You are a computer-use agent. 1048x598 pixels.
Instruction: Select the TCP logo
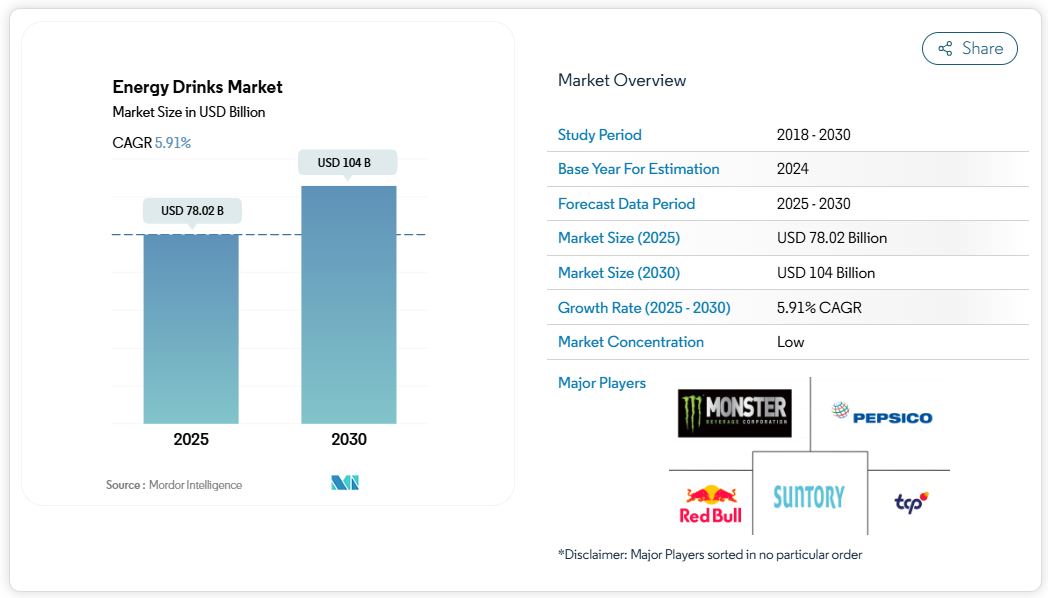(911, 501)
